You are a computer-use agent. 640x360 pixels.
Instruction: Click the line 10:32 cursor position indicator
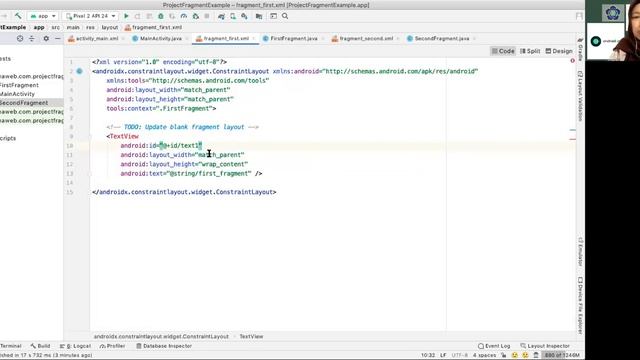pyautogui.click(x=428, y=355)
